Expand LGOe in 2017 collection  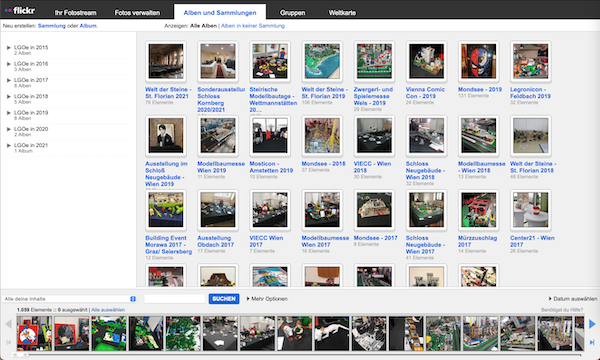(x=8, y=80)
